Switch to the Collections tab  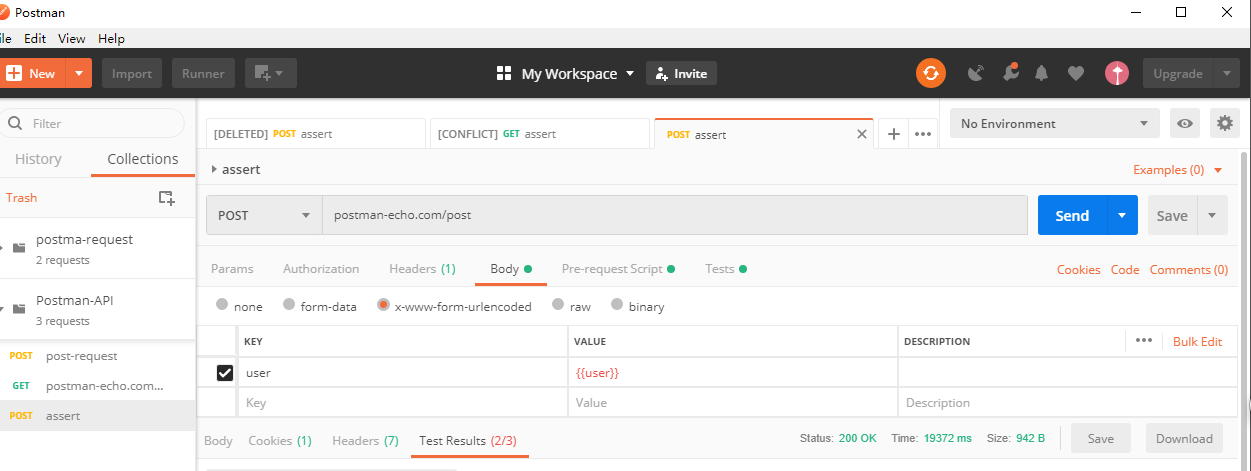pos(143,159)
